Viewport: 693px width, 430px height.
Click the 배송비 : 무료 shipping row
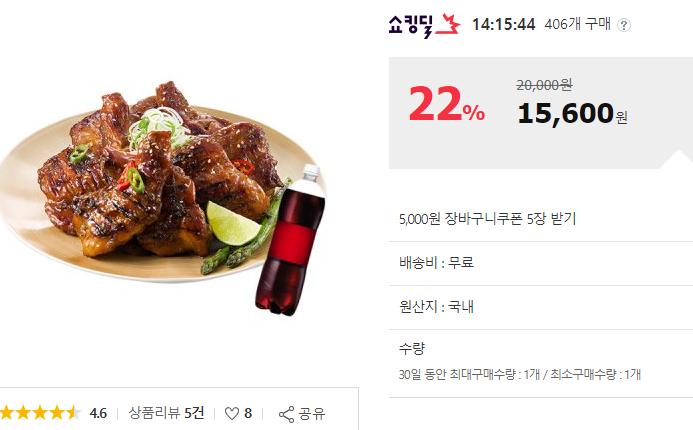(x=541, y=263)
